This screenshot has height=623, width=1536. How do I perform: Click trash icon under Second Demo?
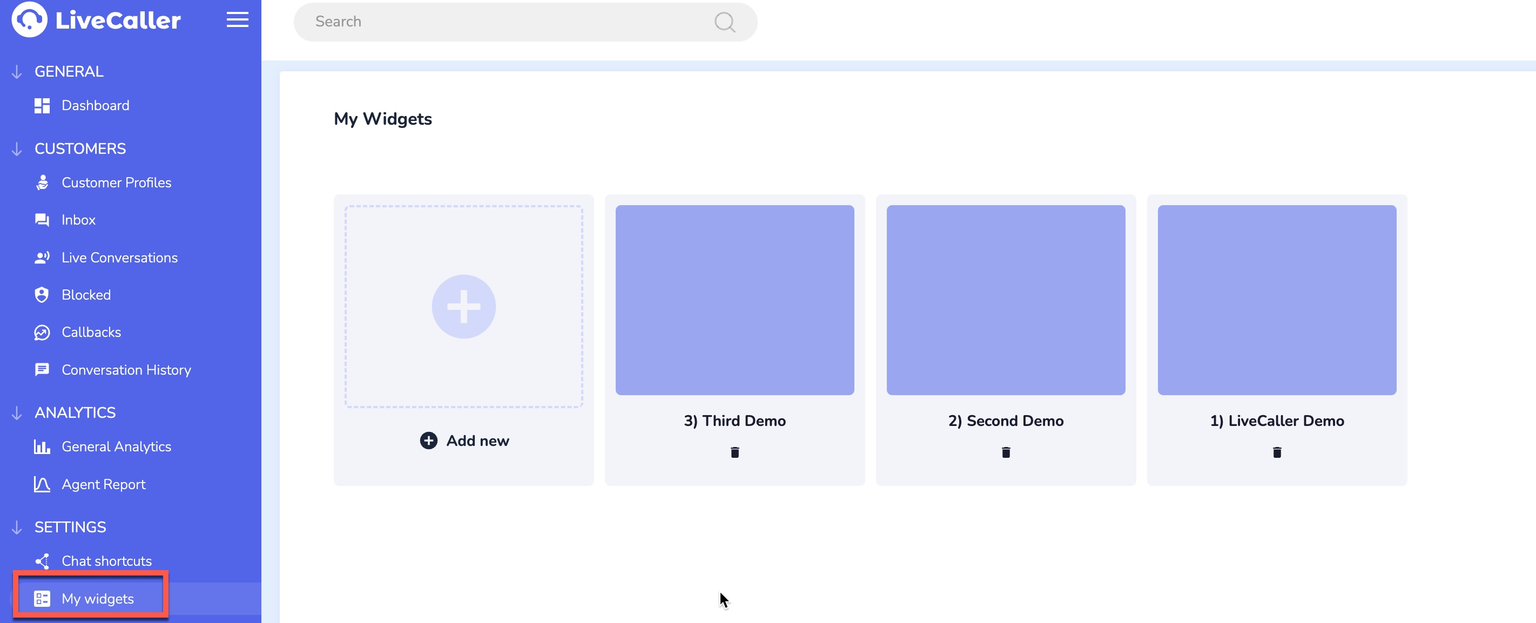(1006, 452)
